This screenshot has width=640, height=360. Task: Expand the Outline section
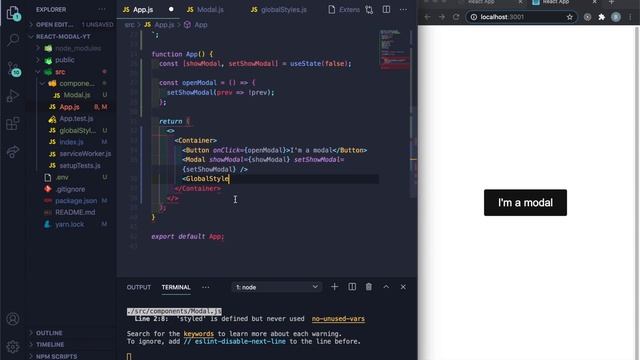72,333
